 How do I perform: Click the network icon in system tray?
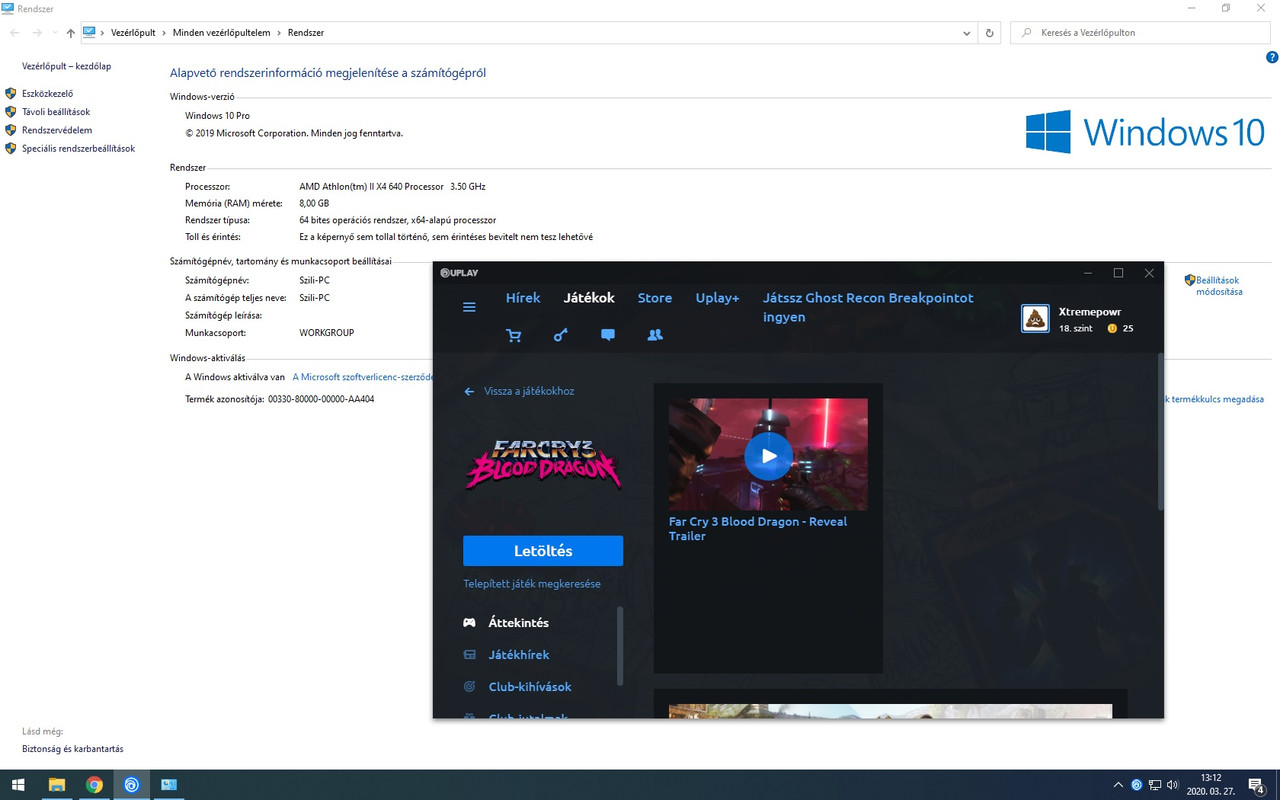pyautogui.click(x=1154, y=785)
